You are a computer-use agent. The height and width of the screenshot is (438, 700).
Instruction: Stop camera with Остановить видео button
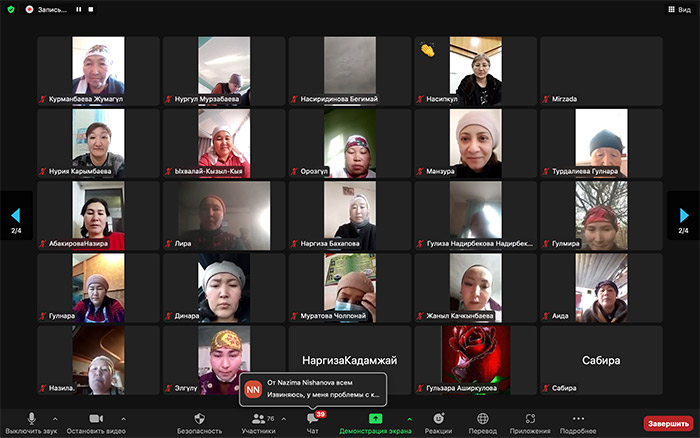(x=96, y=421)
